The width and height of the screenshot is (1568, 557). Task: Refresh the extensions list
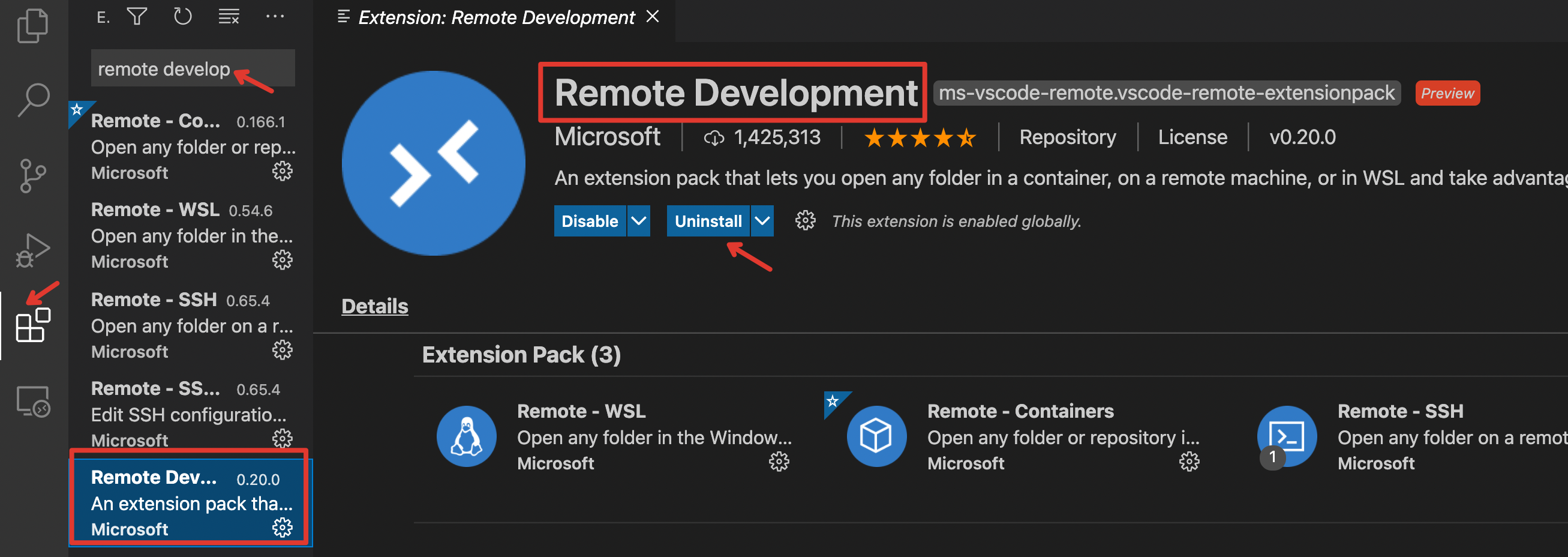click(182, 16)
